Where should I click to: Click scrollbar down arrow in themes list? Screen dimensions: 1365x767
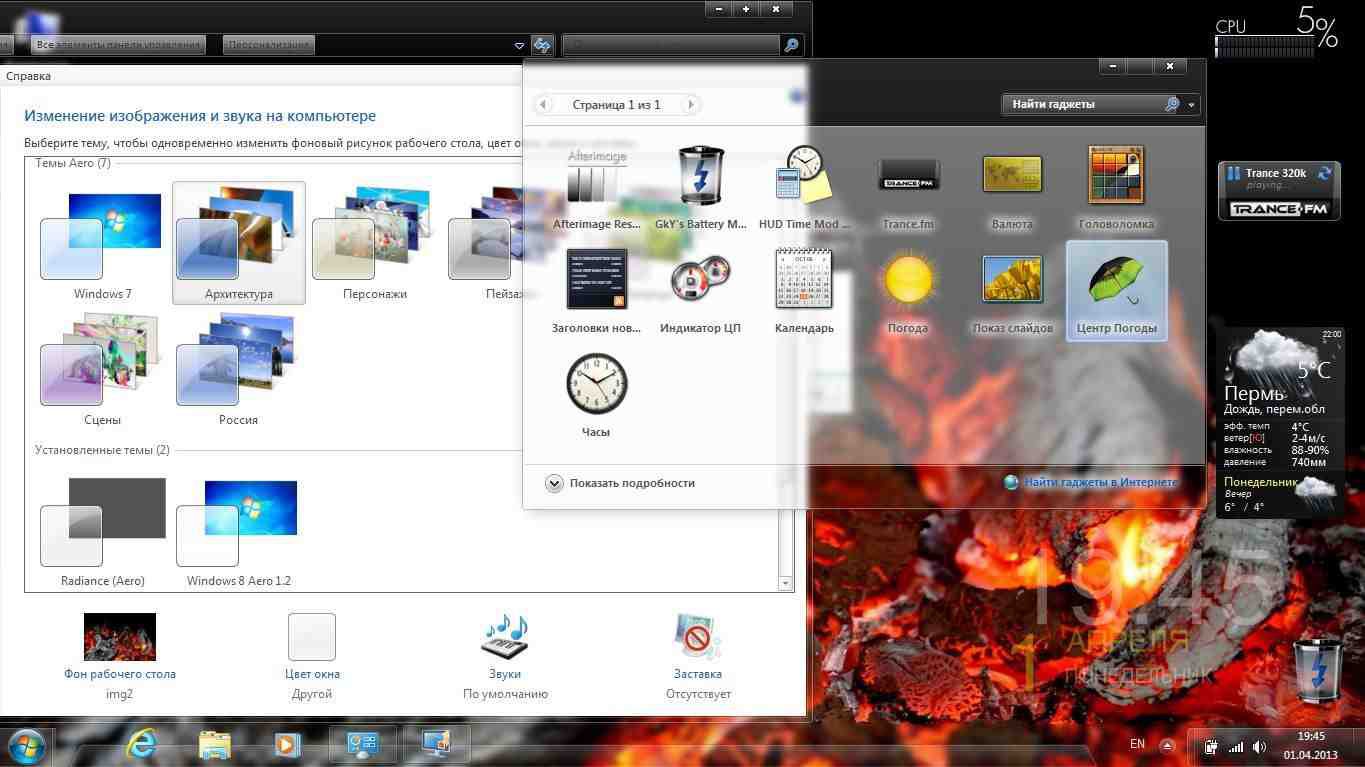point(785,583)
